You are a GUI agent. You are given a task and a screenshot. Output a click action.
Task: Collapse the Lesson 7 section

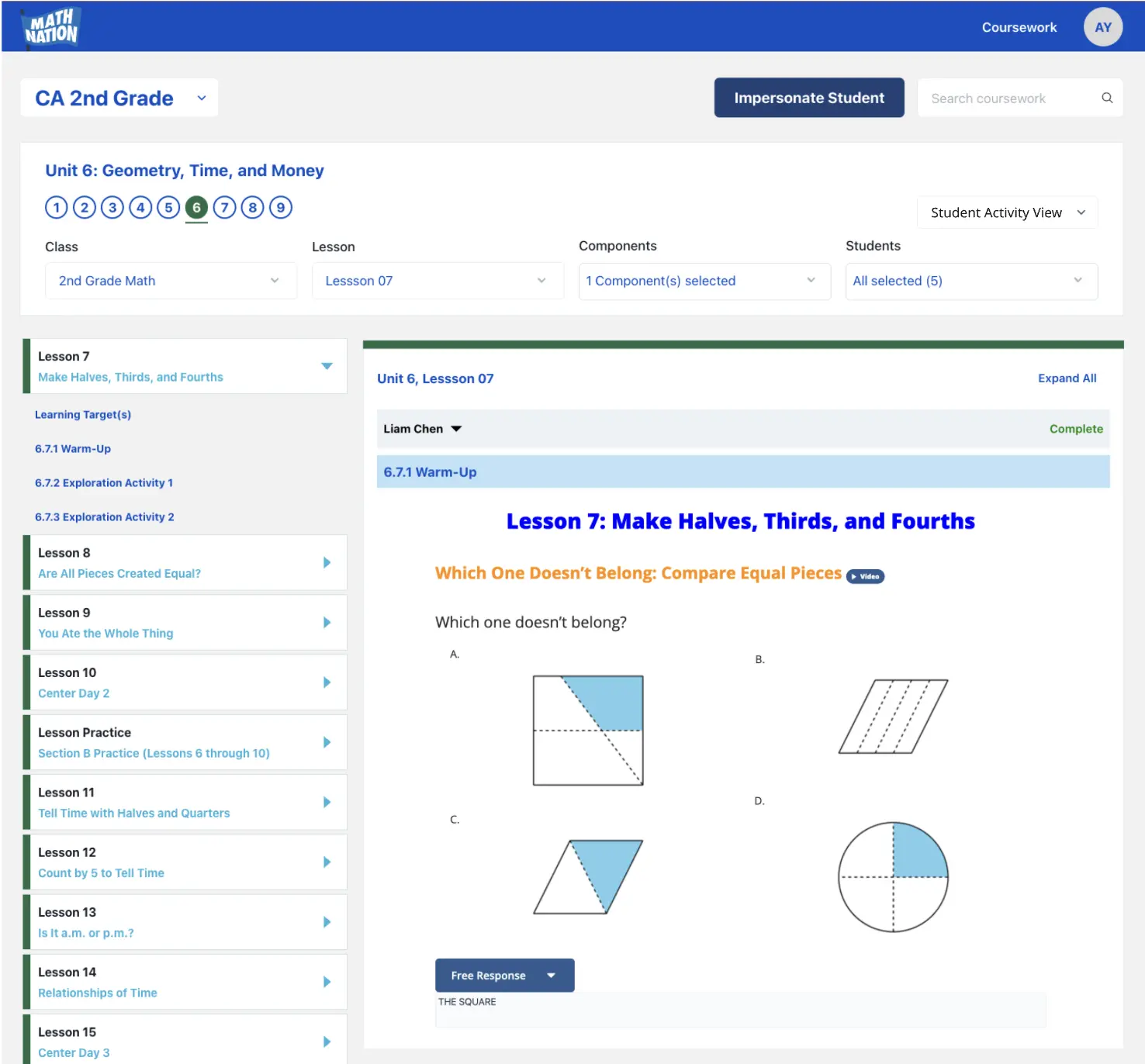point(327,366)
